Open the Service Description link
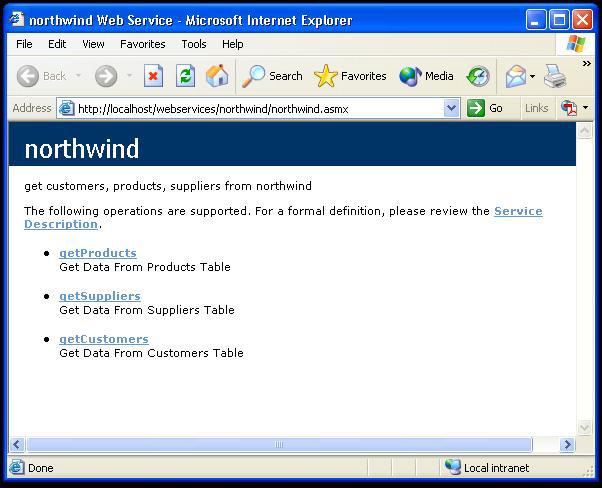Screen dimensions: 602x488 (x=518, y=211)
